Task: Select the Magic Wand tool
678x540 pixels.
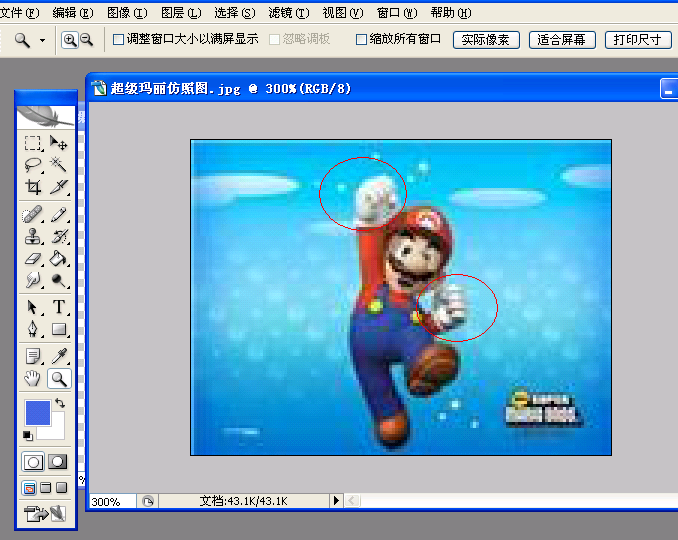Action: [x=58, y=165]
